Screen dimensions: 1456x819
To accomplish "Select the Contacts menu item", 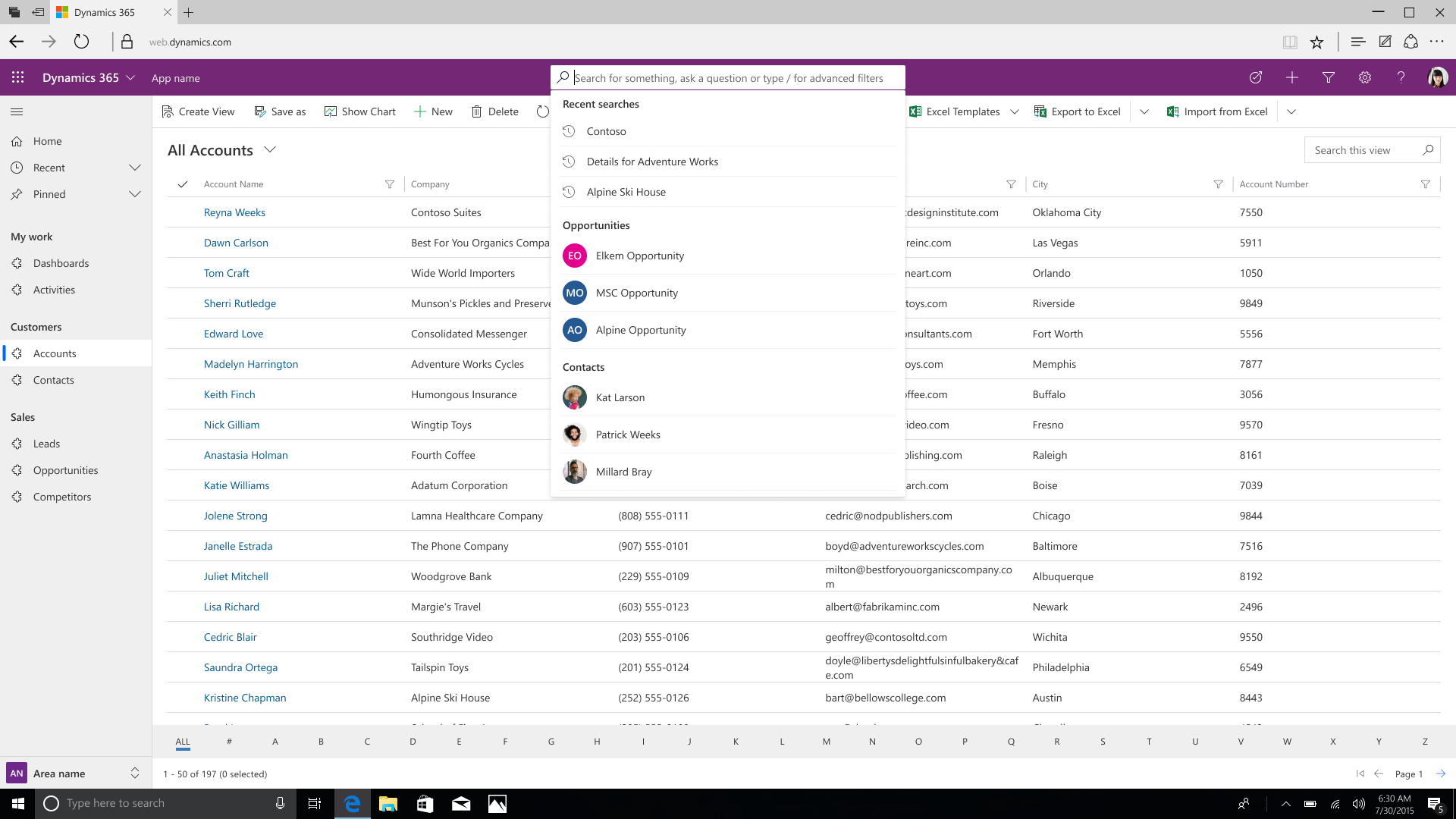I will click(x=54, y=380).
